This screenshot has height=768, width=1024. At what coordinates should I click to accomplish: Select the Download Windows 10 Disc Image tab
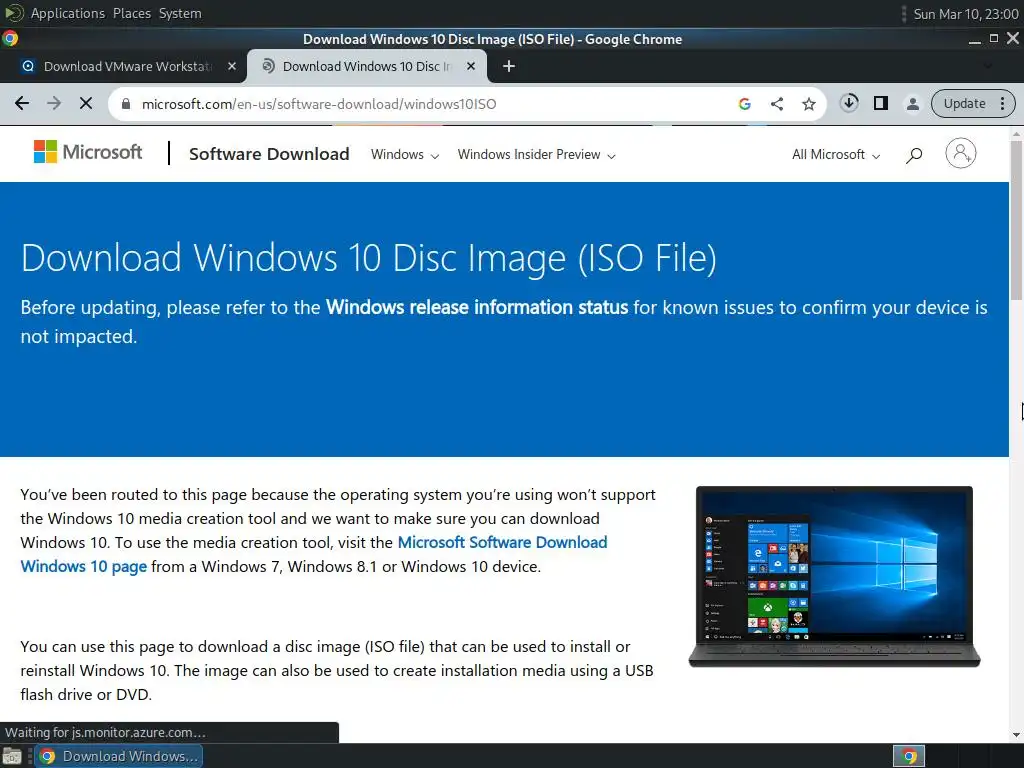367,66
